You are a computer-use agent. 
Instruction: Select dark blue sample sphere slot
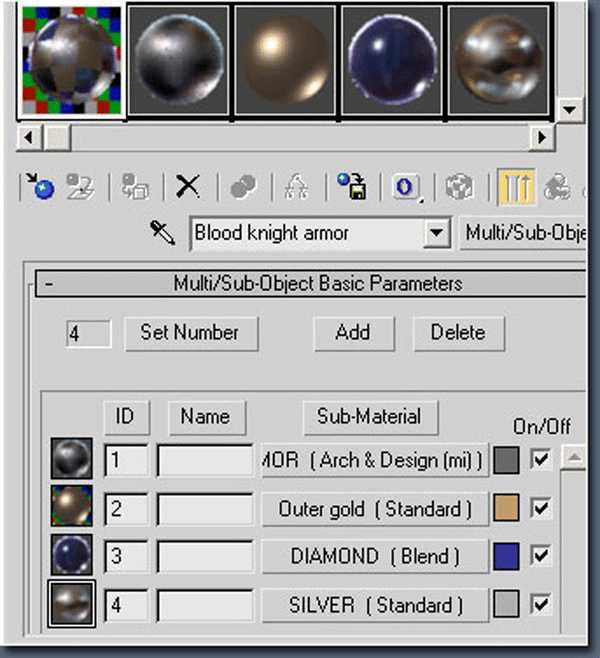click(x=392, y=60)
